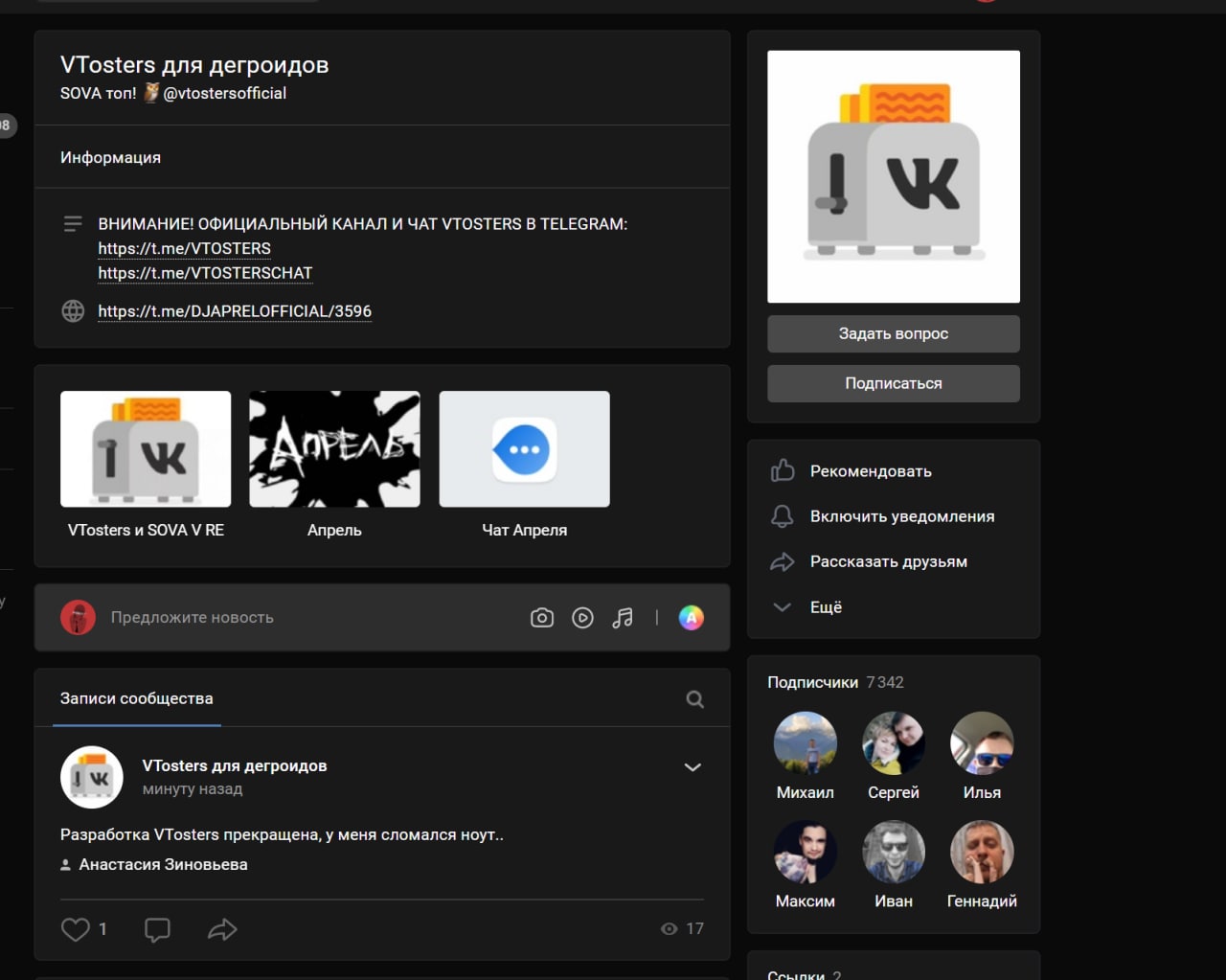The width and height of the screenshot is (1226, 980).
Task: Click Включить уведомления
Action: 902,516
